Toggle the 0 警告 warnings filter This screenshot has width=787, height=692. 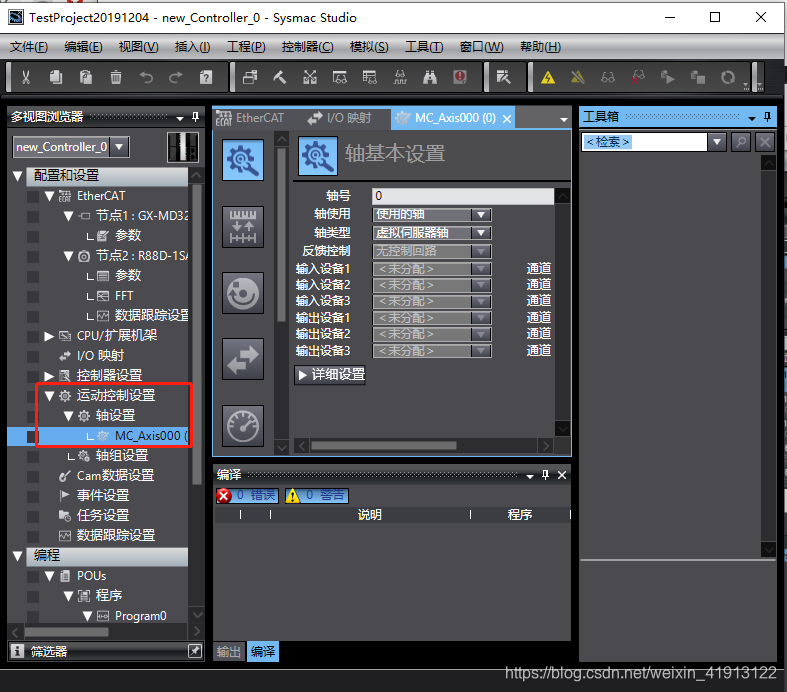[x=317, y=495]
